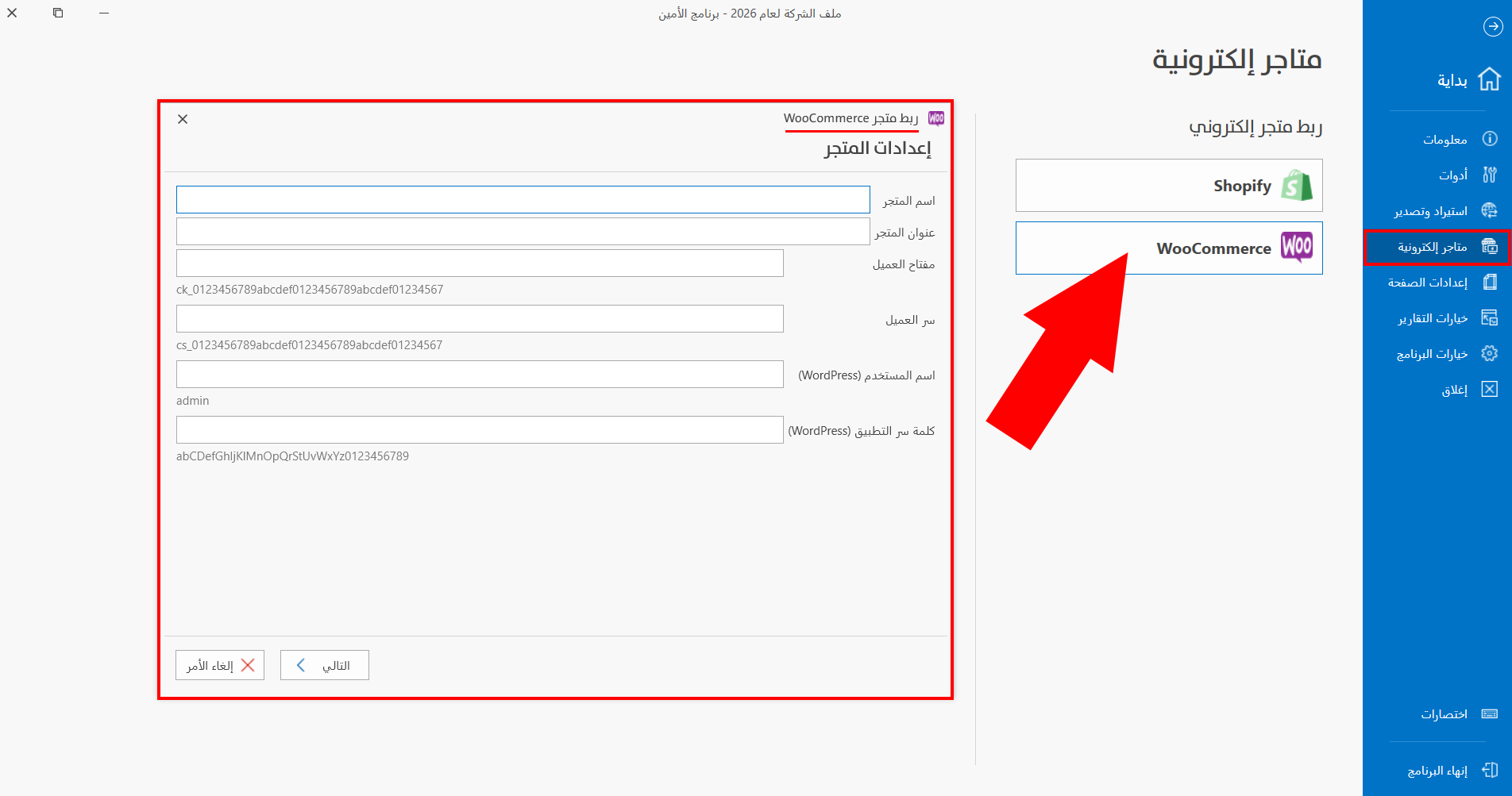Image resolution: width=1512 pixels, height=796 pixels.
Task: Focus the WordPress username input field
Action: click(x=480, y=374)
